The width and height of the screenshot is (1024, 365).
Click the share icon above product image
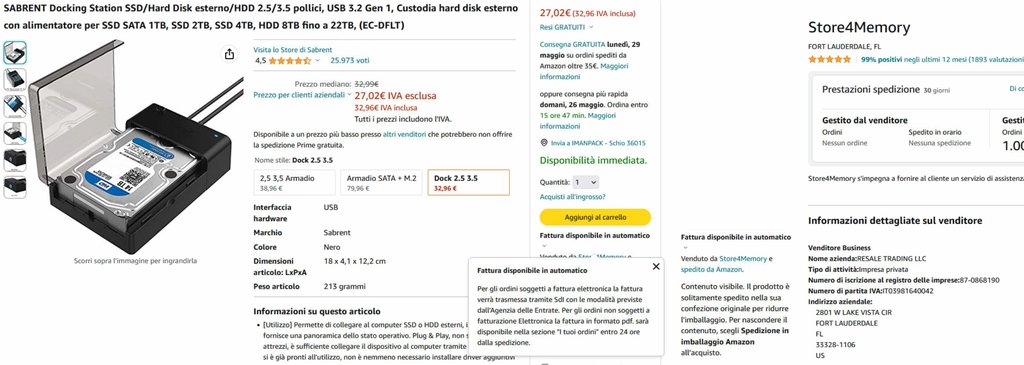229,54
